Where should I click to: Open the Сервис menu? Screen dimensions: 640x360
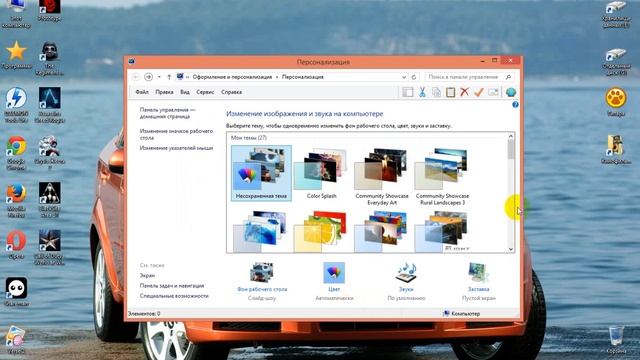205,92
